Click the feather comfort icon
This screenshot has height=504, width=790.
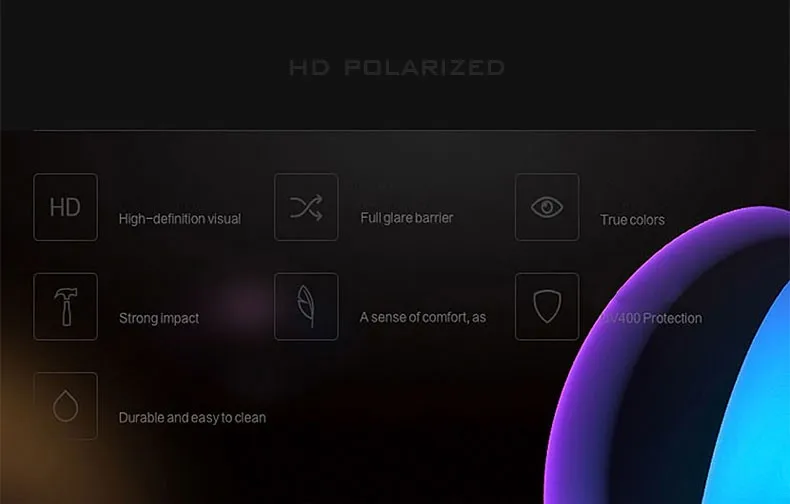(306, 306)
